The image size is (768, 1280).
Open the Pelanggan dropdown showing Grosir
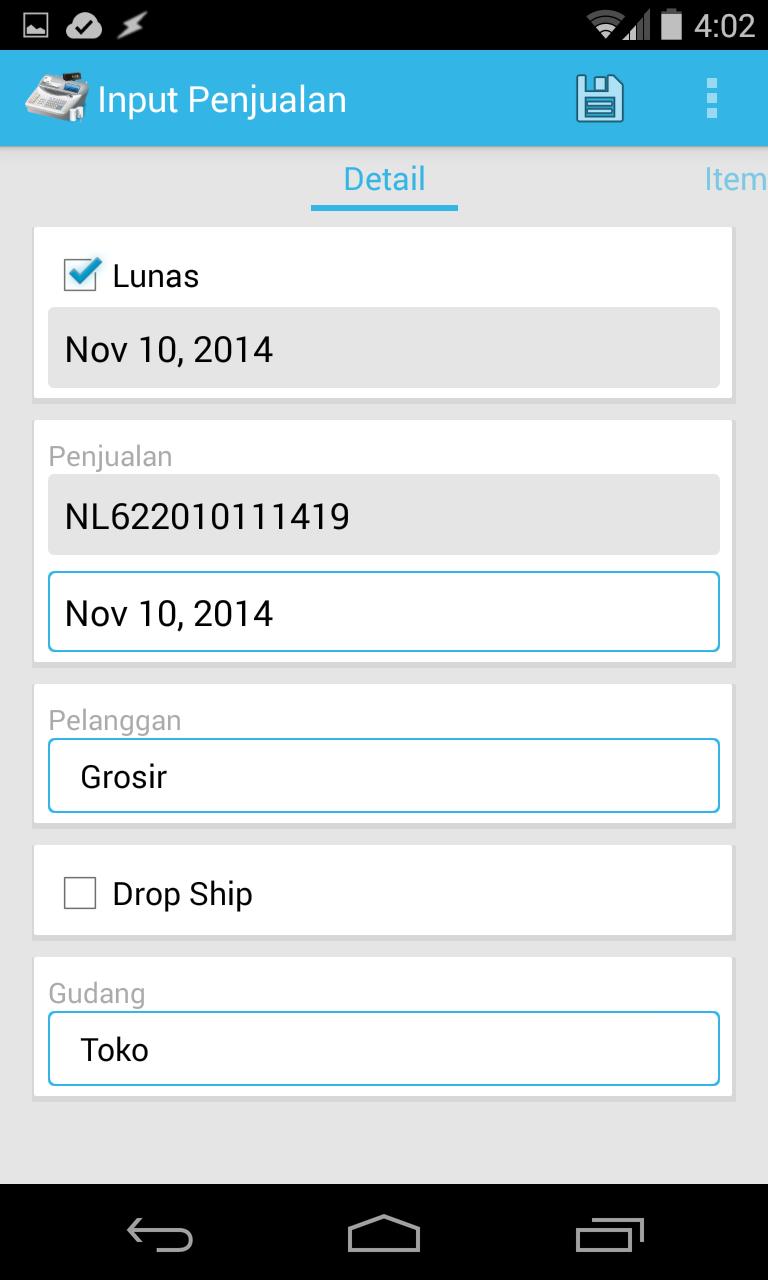tap(384, 776)
